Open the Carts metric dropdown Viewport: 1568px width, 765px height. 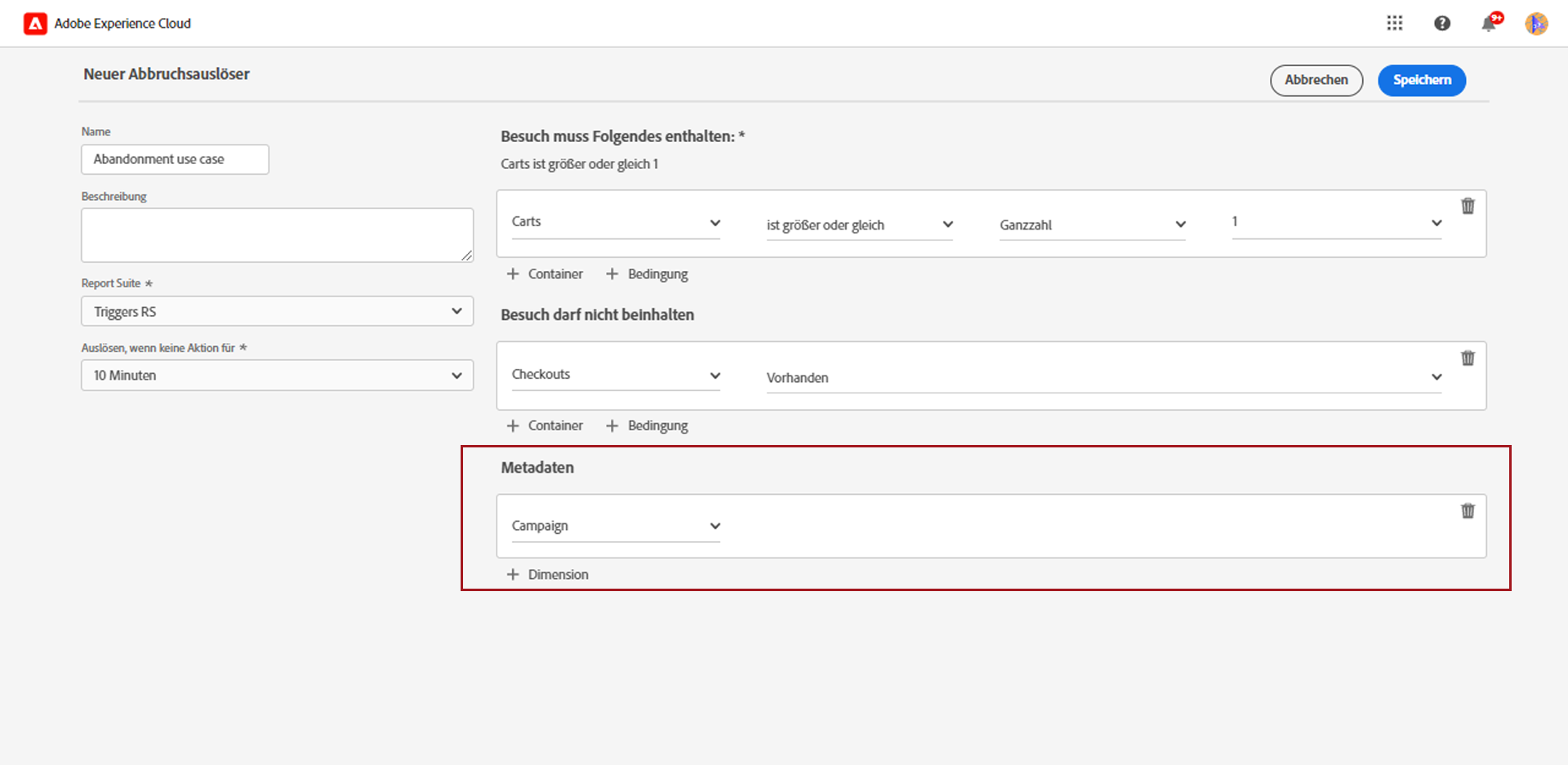pos(616,222)
